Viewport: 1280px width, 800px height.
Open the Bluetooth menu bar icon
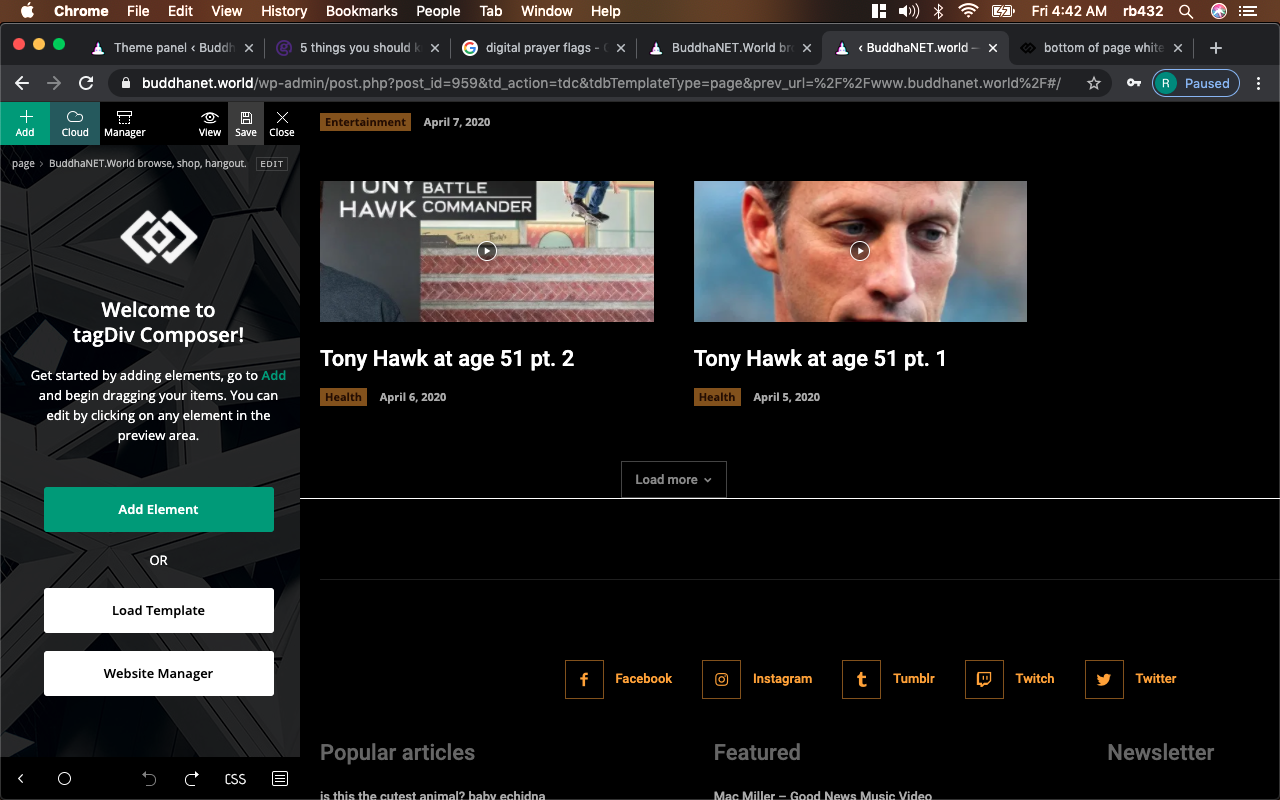938,11
